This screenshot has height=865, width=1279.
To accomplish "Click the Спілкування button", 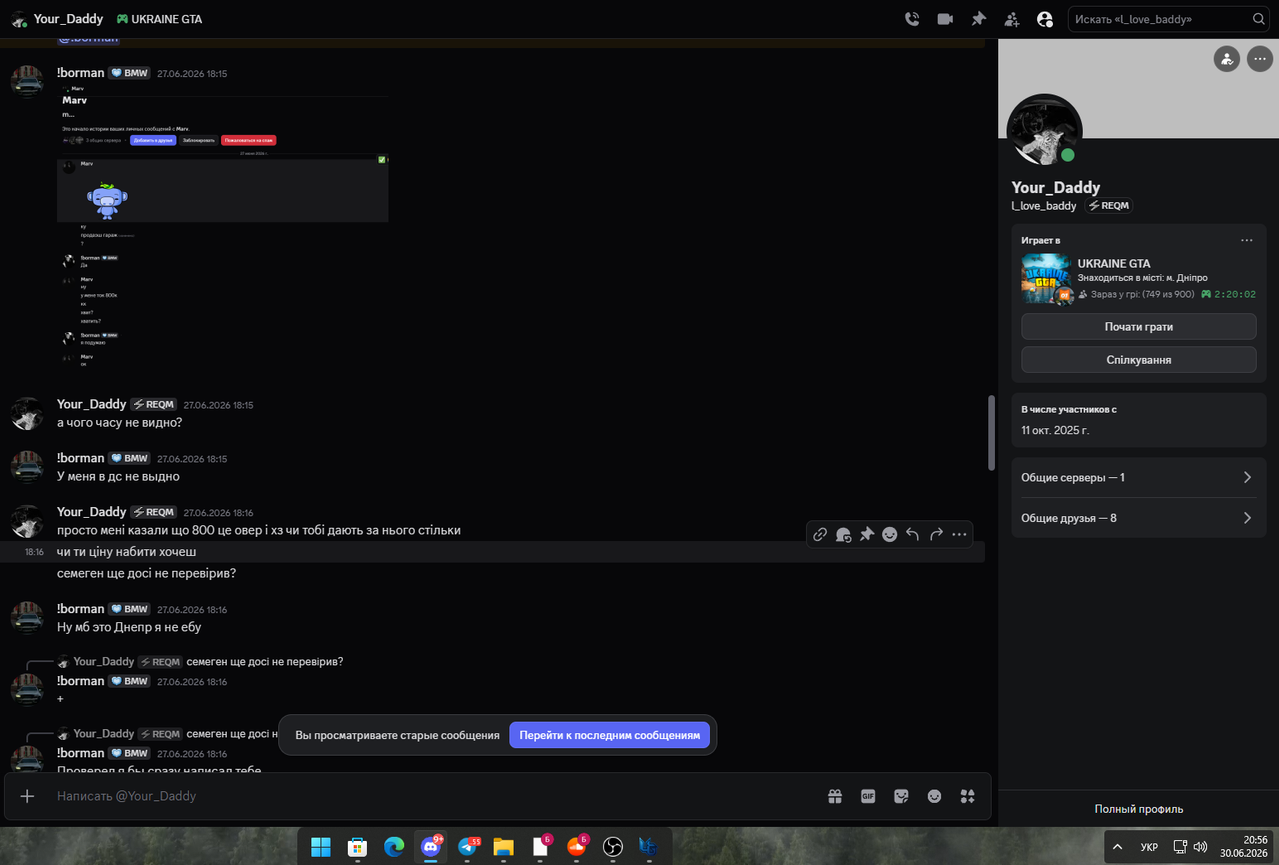I will click(1138, 360).
